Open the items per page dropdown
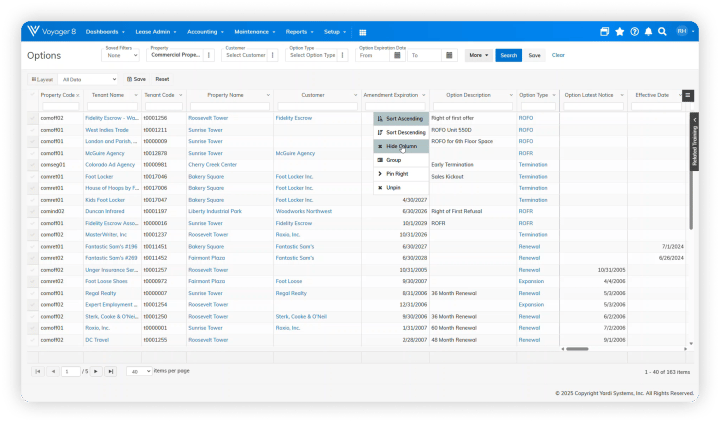The height and width of the screenshot is (423, 720). (139, 371)
